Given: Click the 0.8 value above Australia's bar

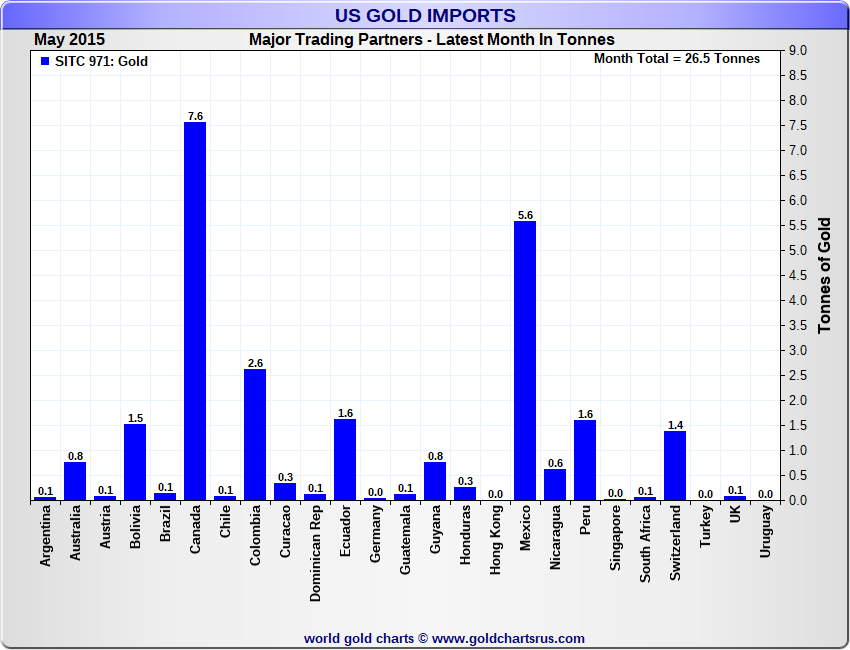Looking at the screenshot, I should coord(75,456).
